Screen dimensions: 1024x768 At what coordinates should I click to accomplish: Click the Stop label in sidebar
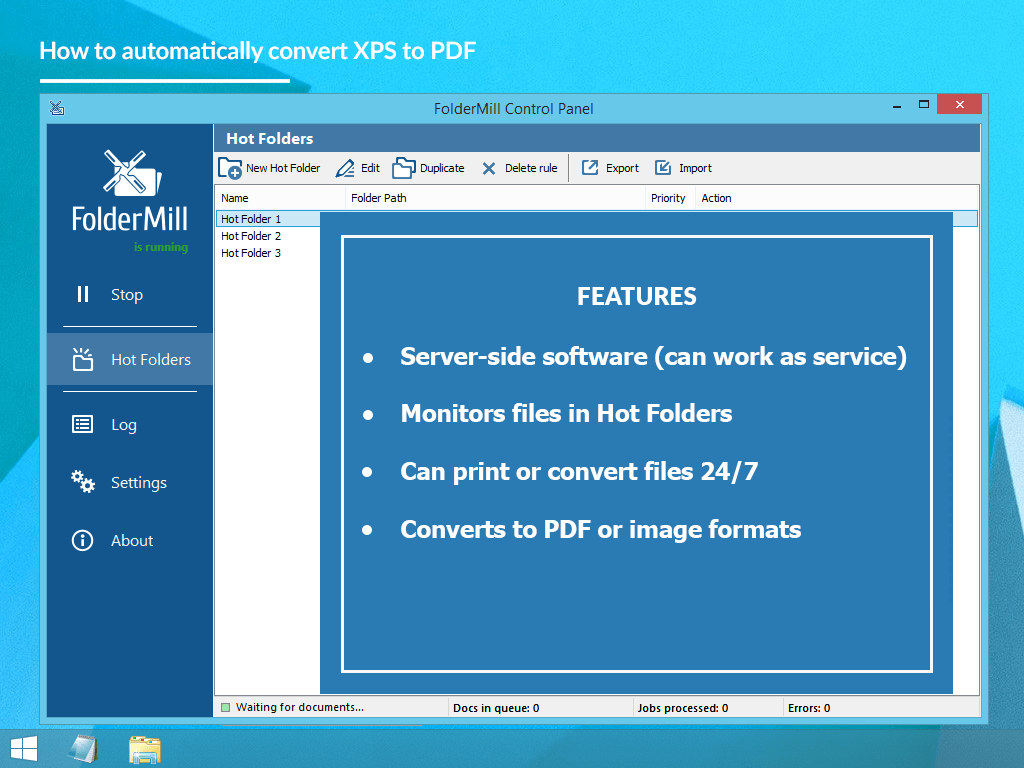(x=127, y=295)
